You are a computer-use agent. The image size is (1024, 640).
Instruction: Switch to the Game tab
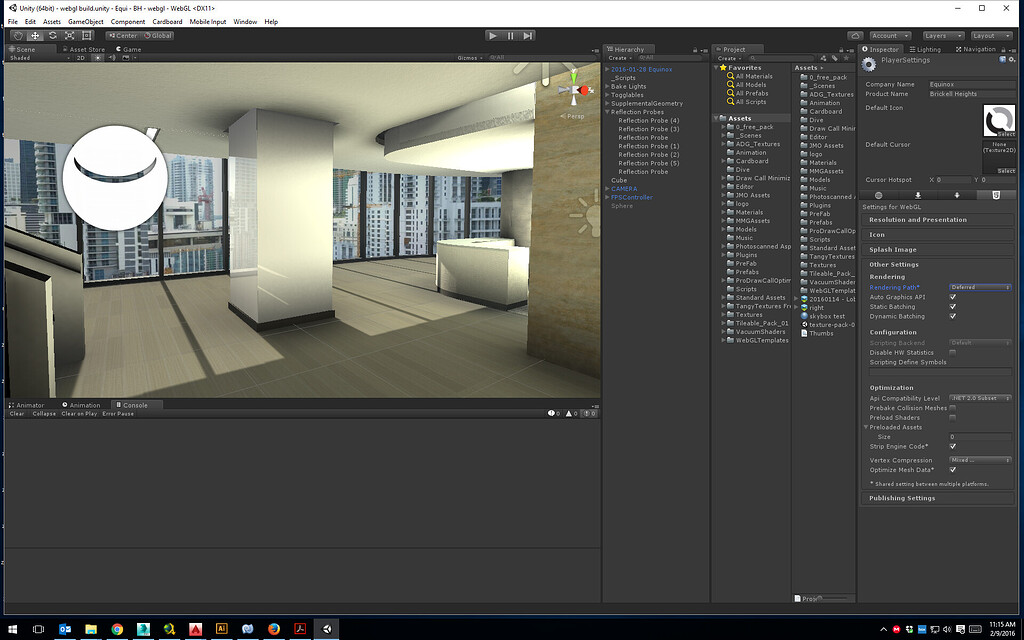click(129, 48)
